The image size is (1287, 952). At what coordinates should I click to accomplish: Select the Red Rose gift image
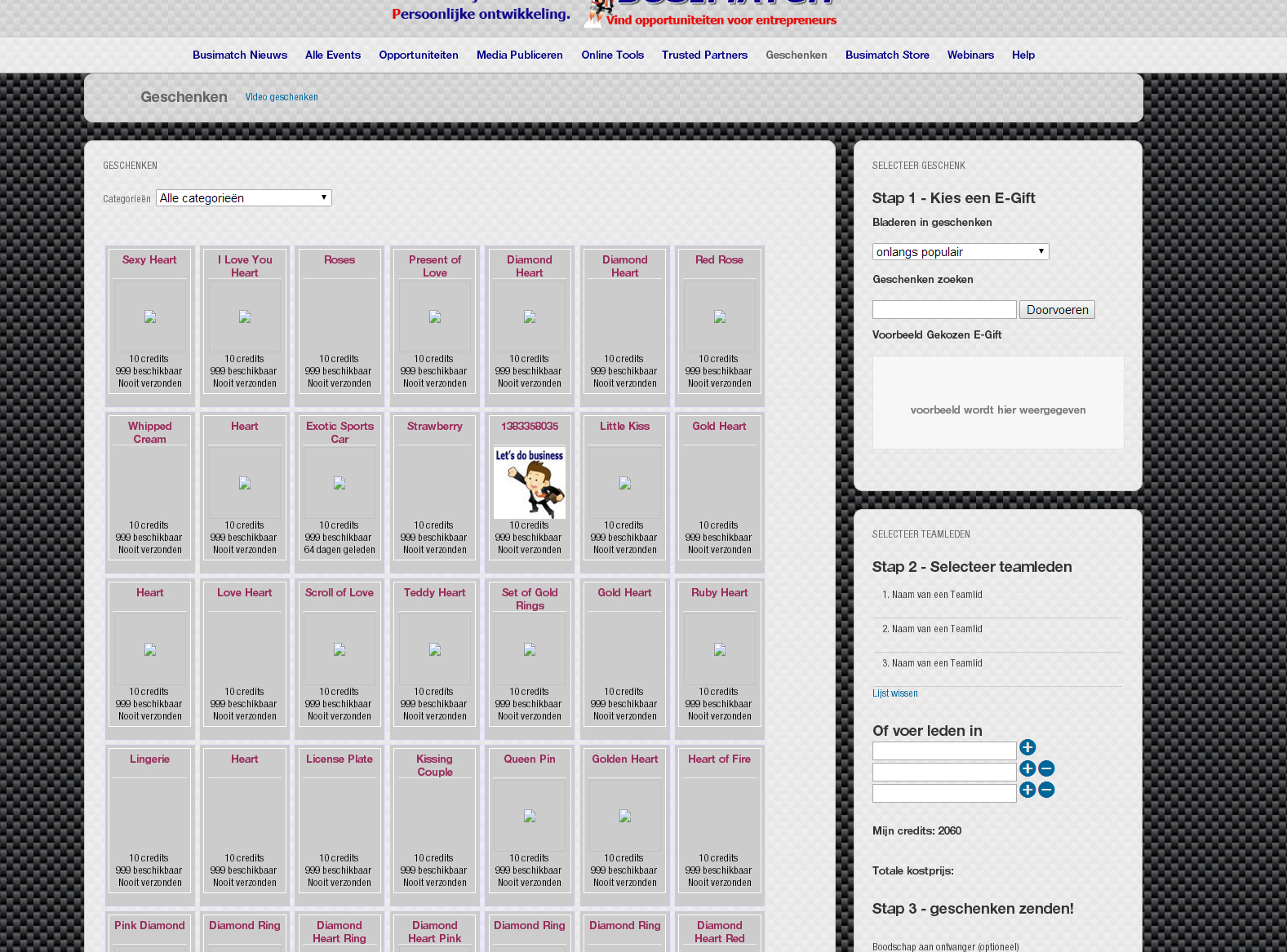pyautogui.click(x=719, y=317)
